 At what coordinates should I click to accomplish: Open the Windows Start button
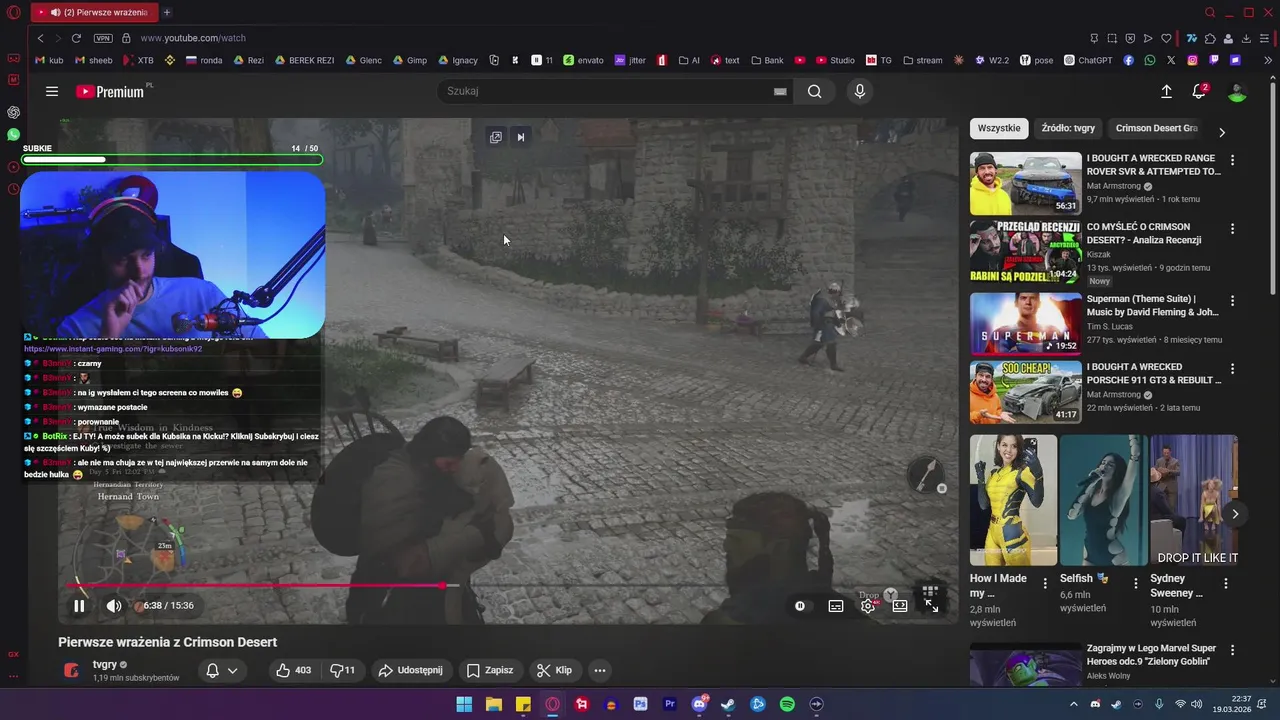point(464,704)
